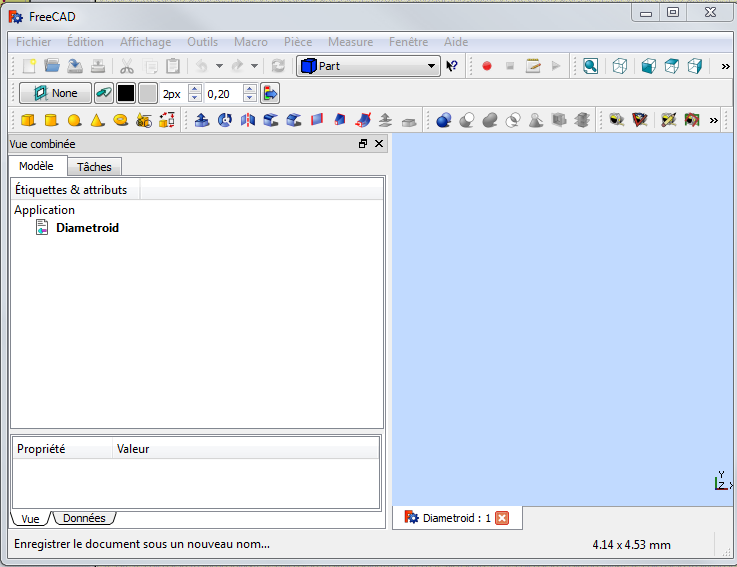Click the Chamfer tool icon
This screenshot has height=567, width=737.
click(x=294, y=120)
